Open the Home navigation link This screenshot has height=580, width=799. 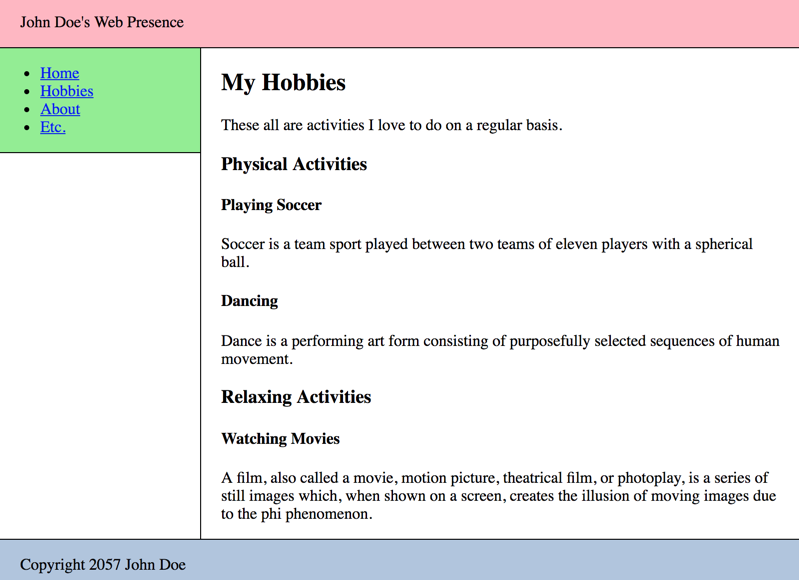59,73
